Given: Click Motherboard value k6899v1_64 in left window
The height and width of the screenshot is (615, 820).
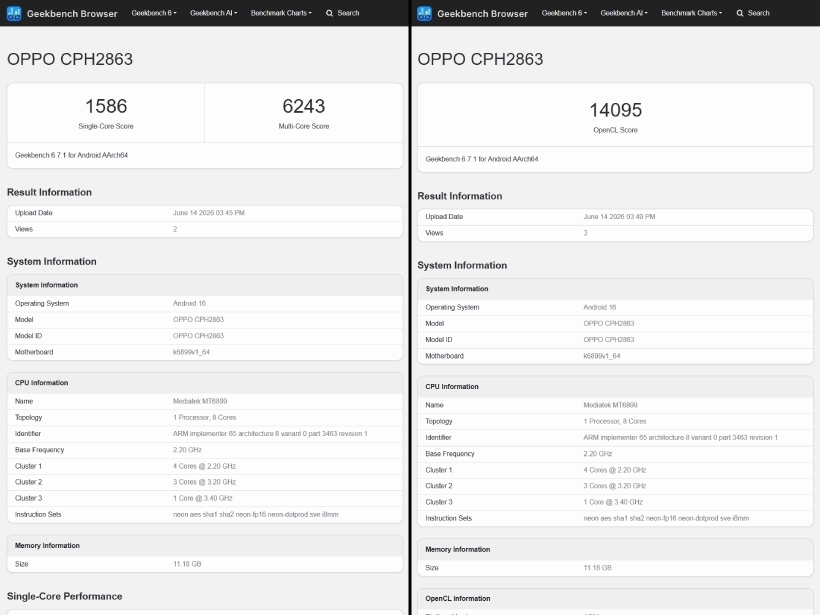Looking at the screenshot, I should [191, 352].
